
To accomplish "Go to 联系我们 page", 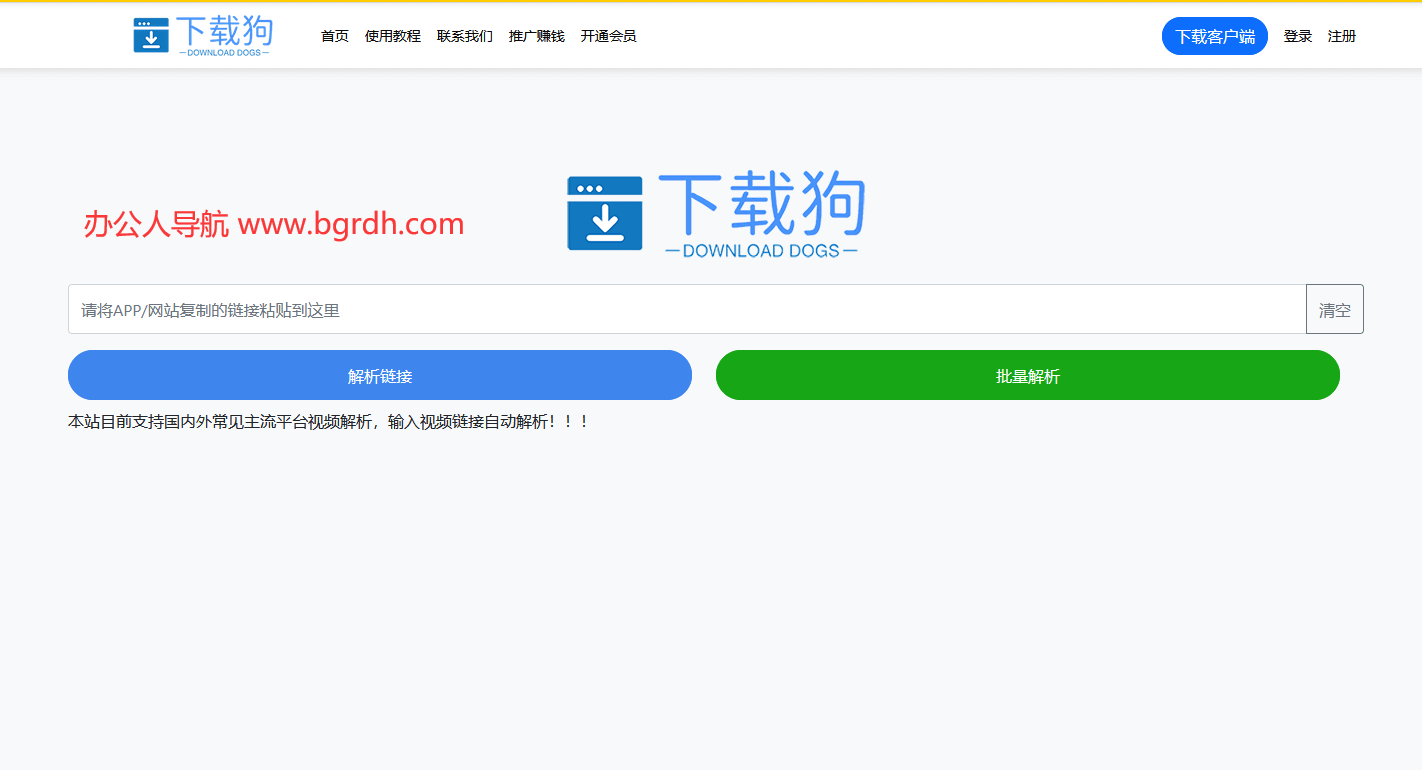I will coord(465,36).
